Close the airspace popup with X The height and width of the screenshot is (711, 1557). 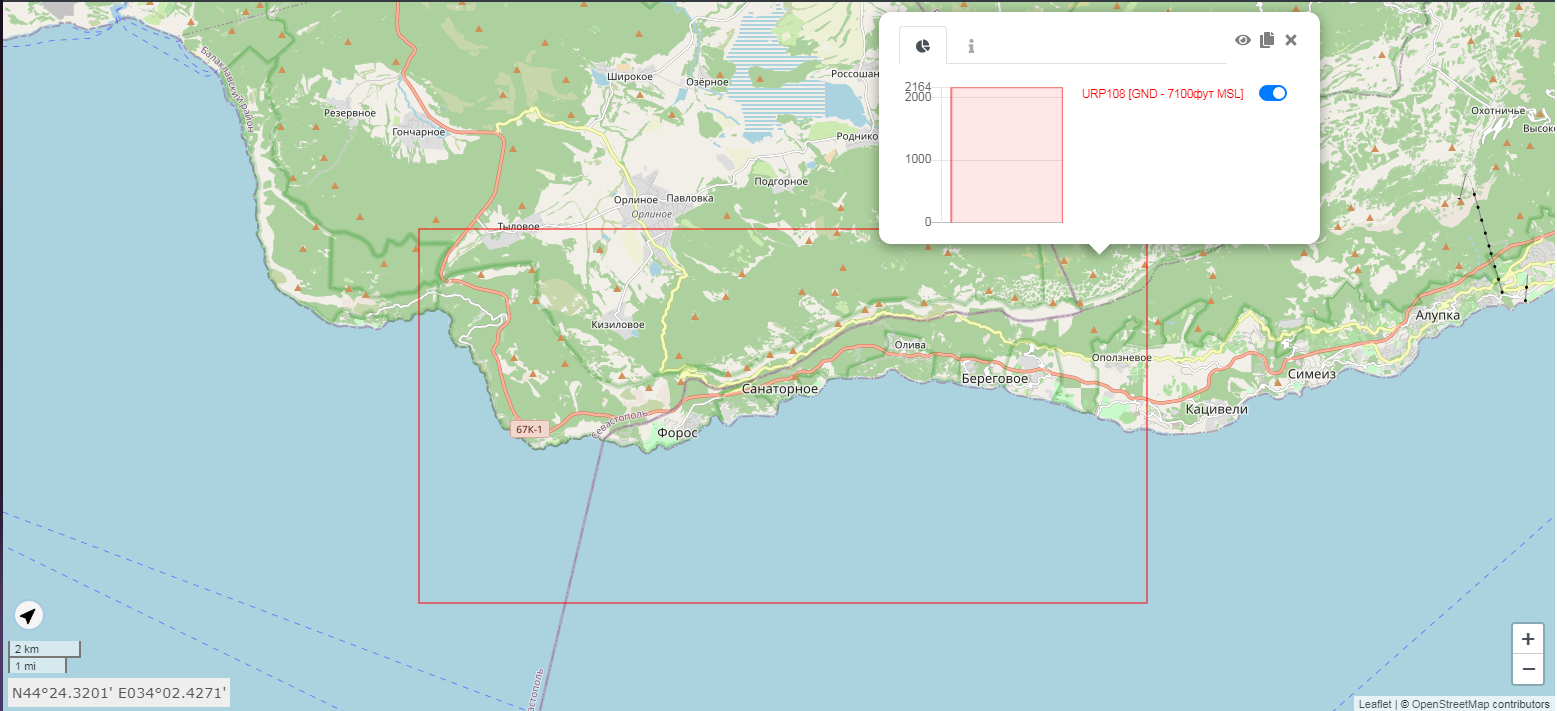click(x=1291, y=40)
